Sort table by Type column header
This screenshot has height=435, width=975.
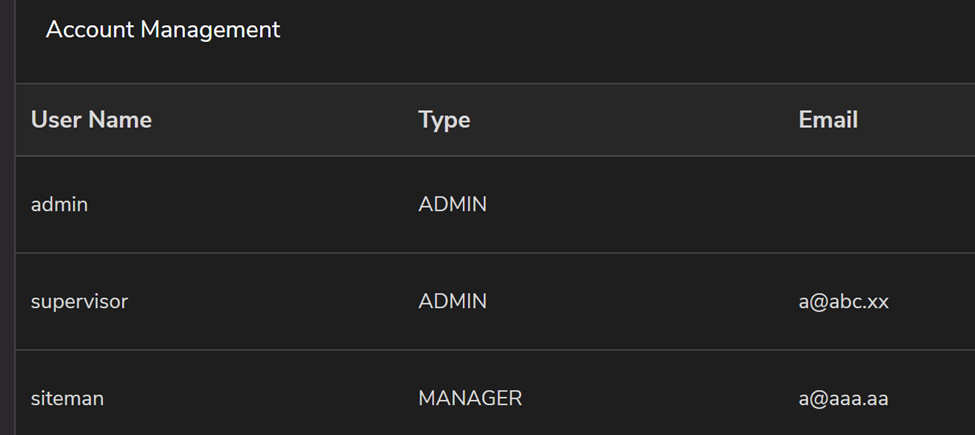pos(444,119)
